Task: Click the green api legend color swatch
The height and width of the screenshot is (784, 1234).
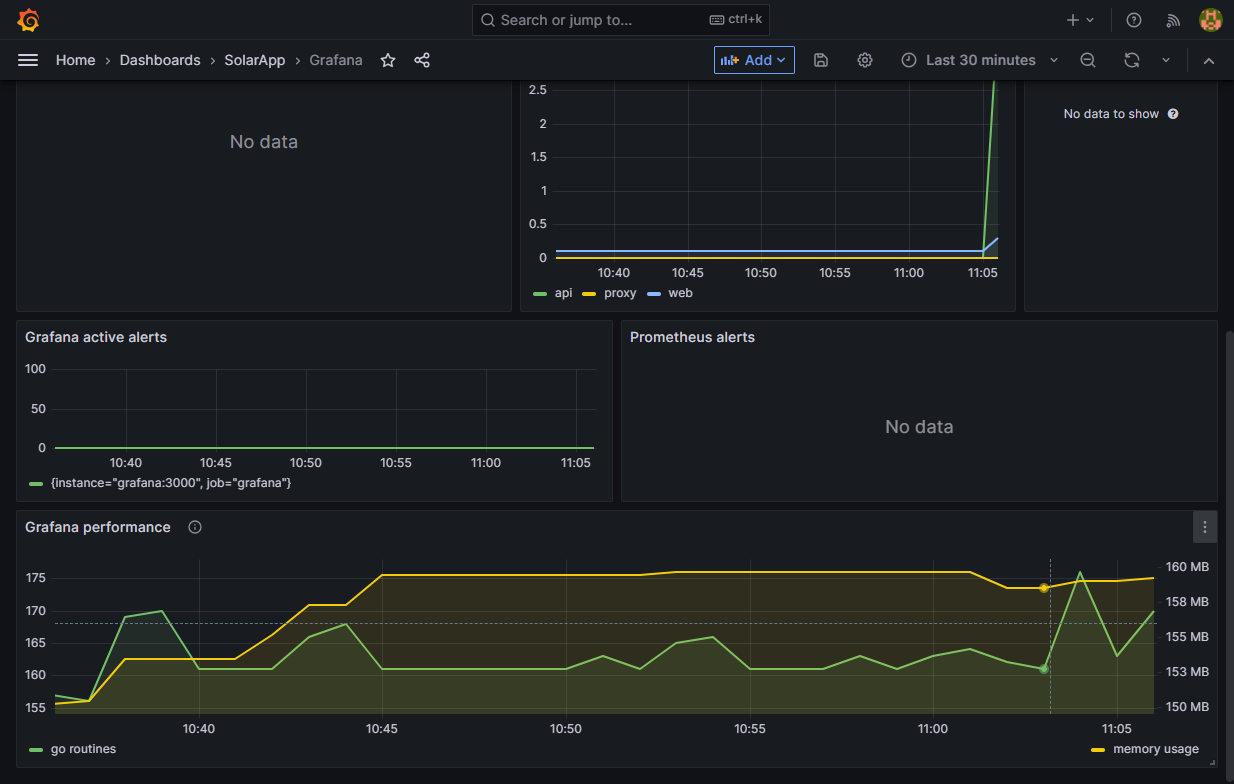Action: point(540,294)
